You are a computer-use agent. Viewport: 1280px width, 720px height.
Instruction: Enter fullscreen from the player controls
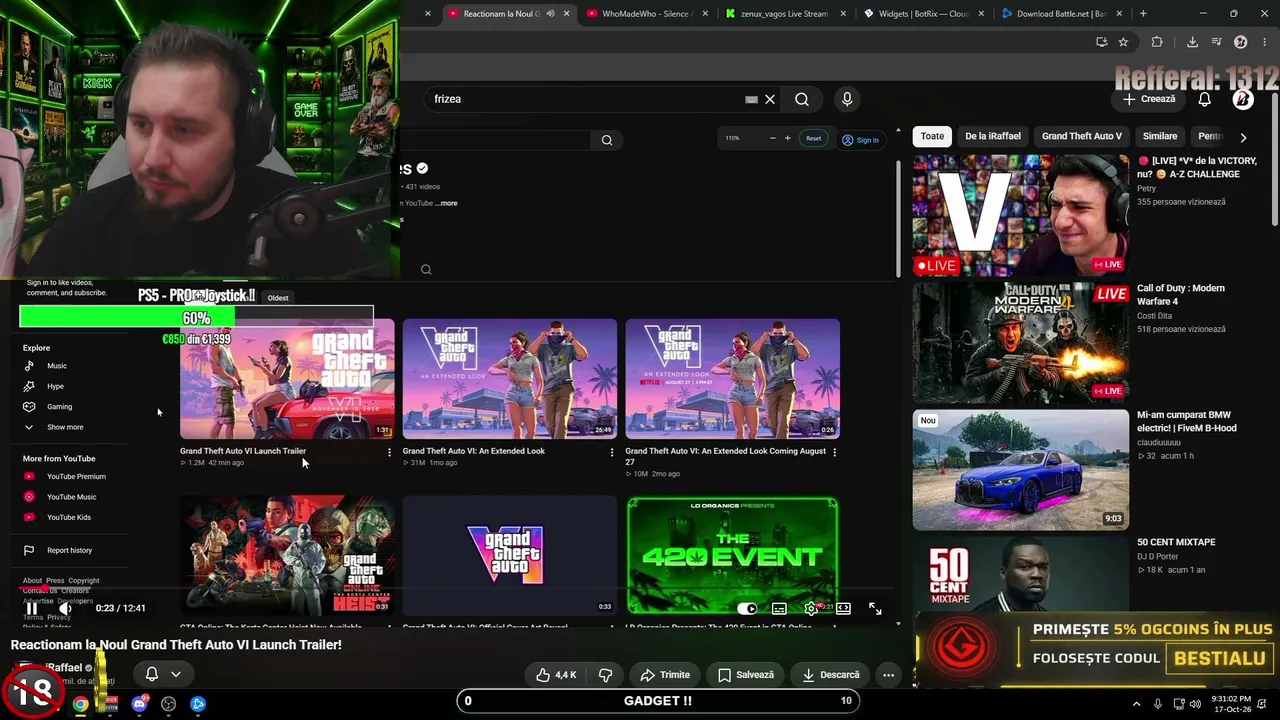pos(875,608)
